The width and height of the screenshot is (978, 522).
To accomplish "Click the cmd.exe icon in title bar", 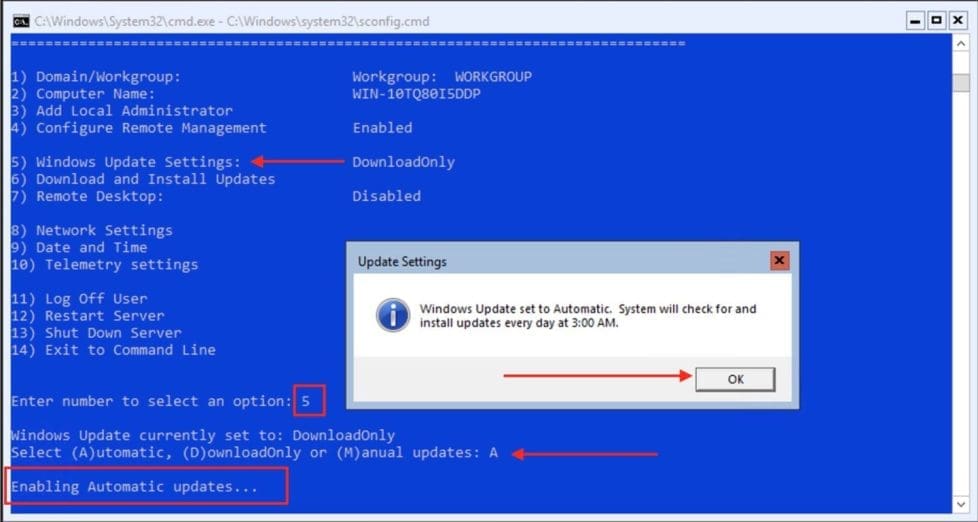I will 21,20.
